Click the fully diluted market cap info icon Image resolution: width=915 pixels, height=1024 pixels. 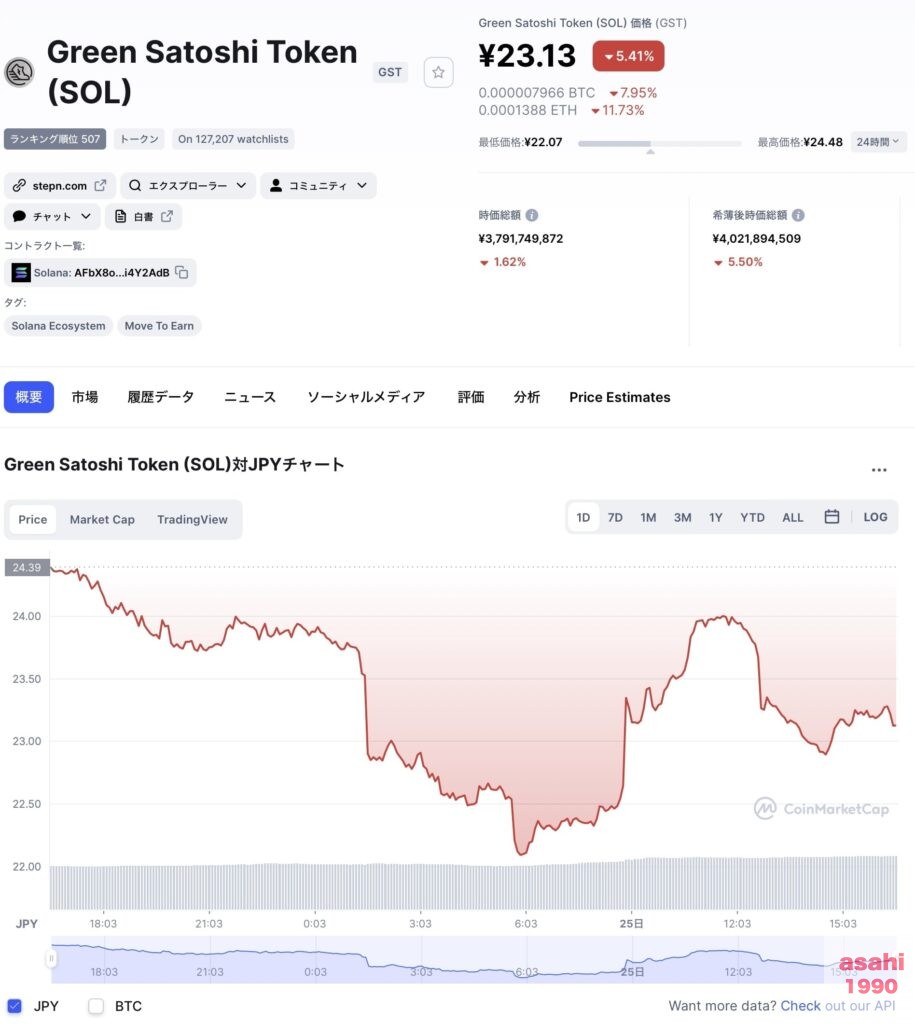tap(798, 215)
